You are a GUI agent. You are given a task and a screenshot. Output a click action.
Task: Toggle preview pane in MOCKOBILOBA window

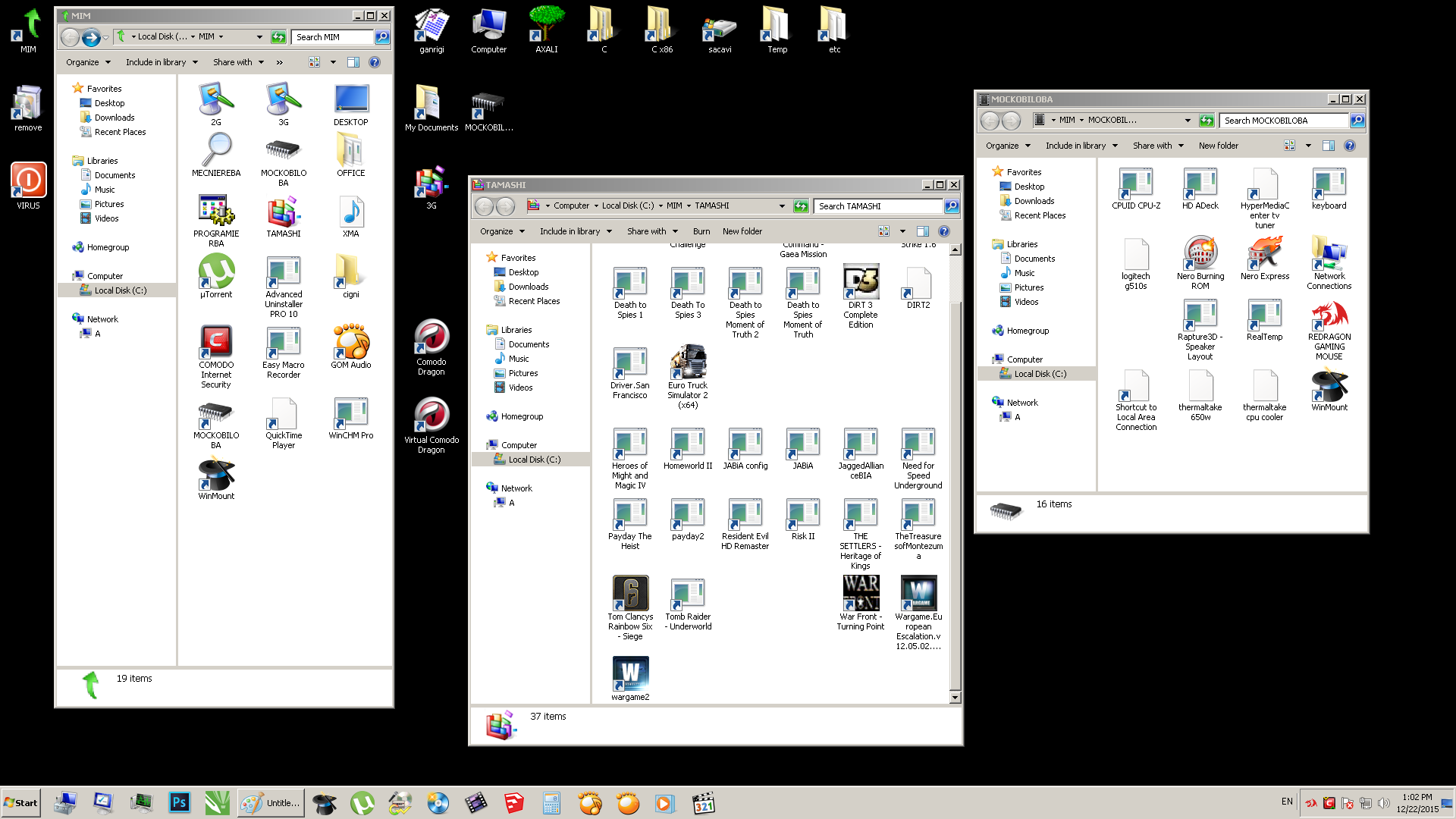[1329, 146]
